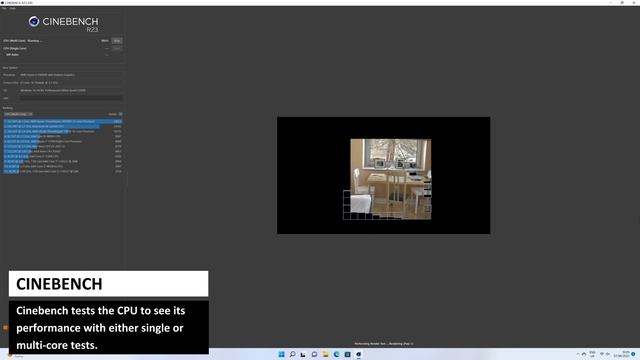Open the File menu
Image resolution: width=640 pixels, height=360 pixels.
4,8
